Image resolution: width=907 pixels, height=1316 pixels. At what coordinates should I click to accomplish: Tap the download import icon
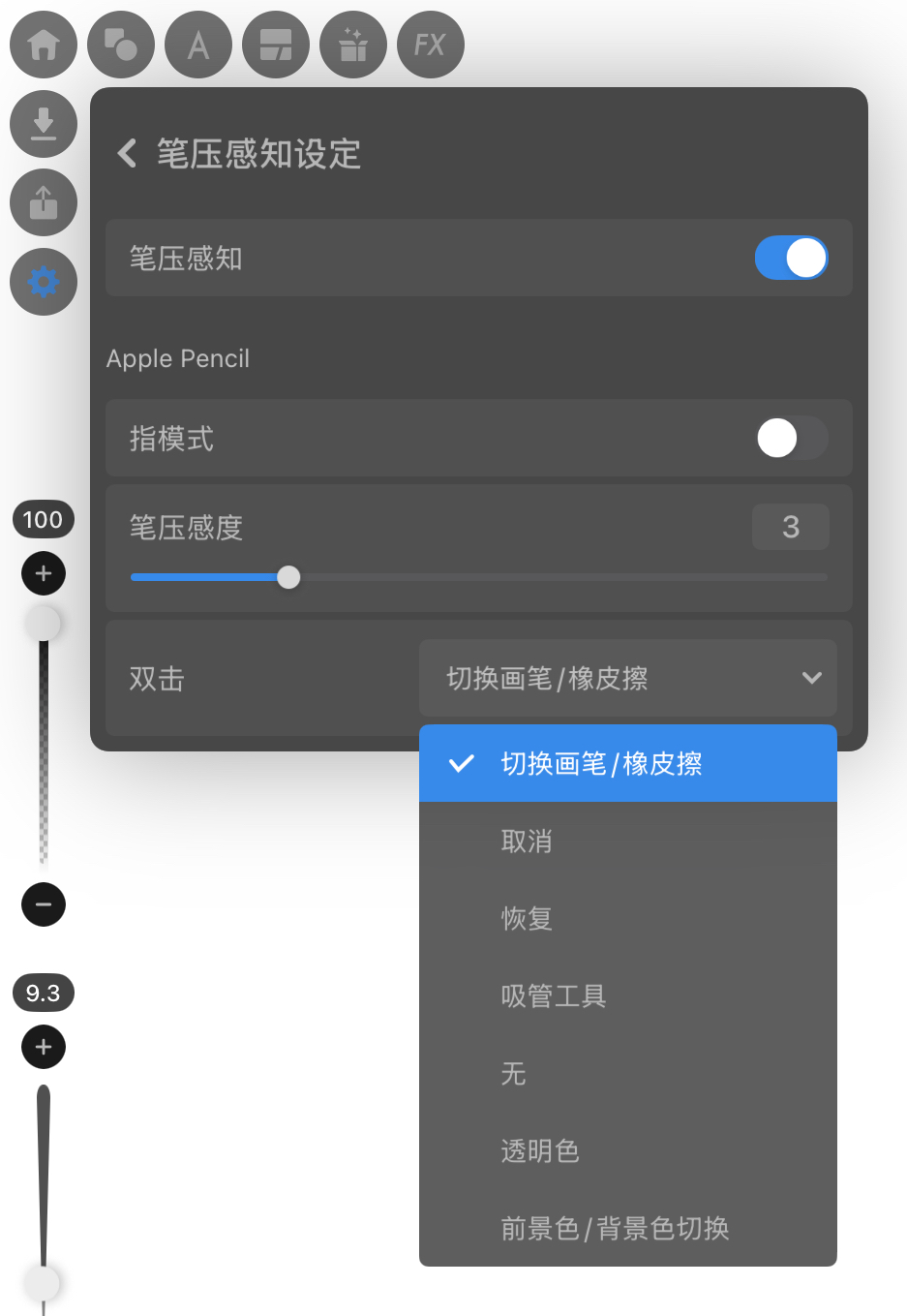pos(44,124)
